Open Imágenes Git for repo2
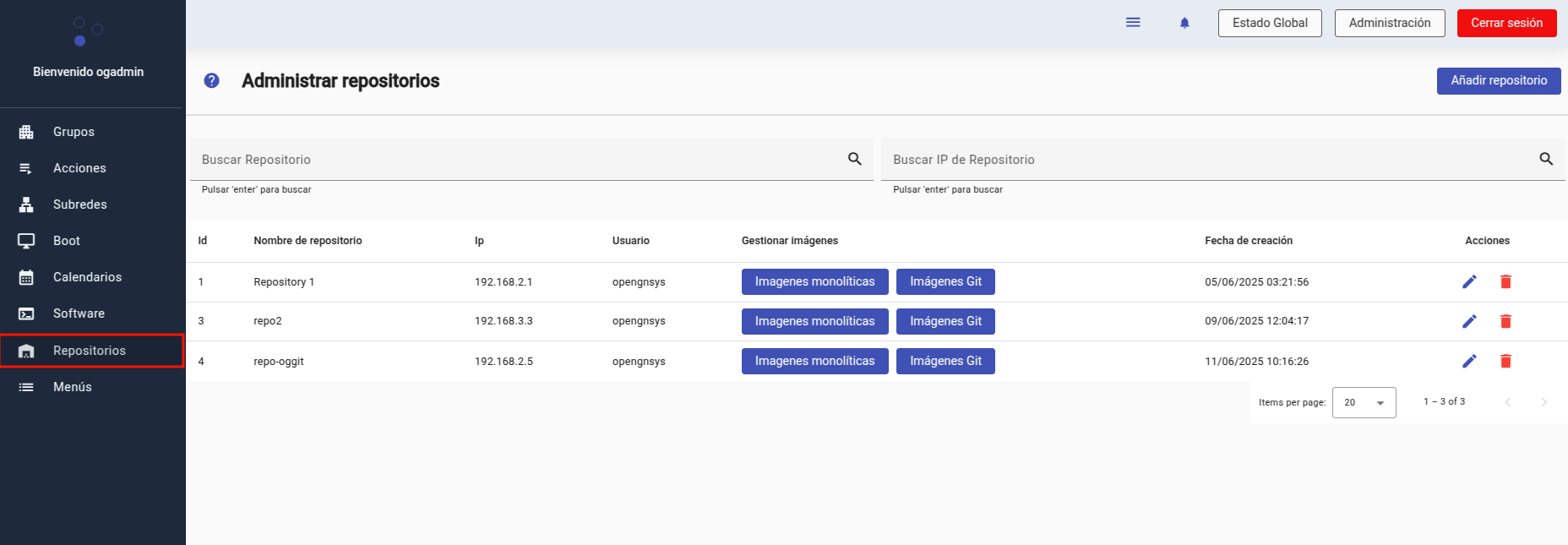The image size is (1568, 545). click(945, 321)
